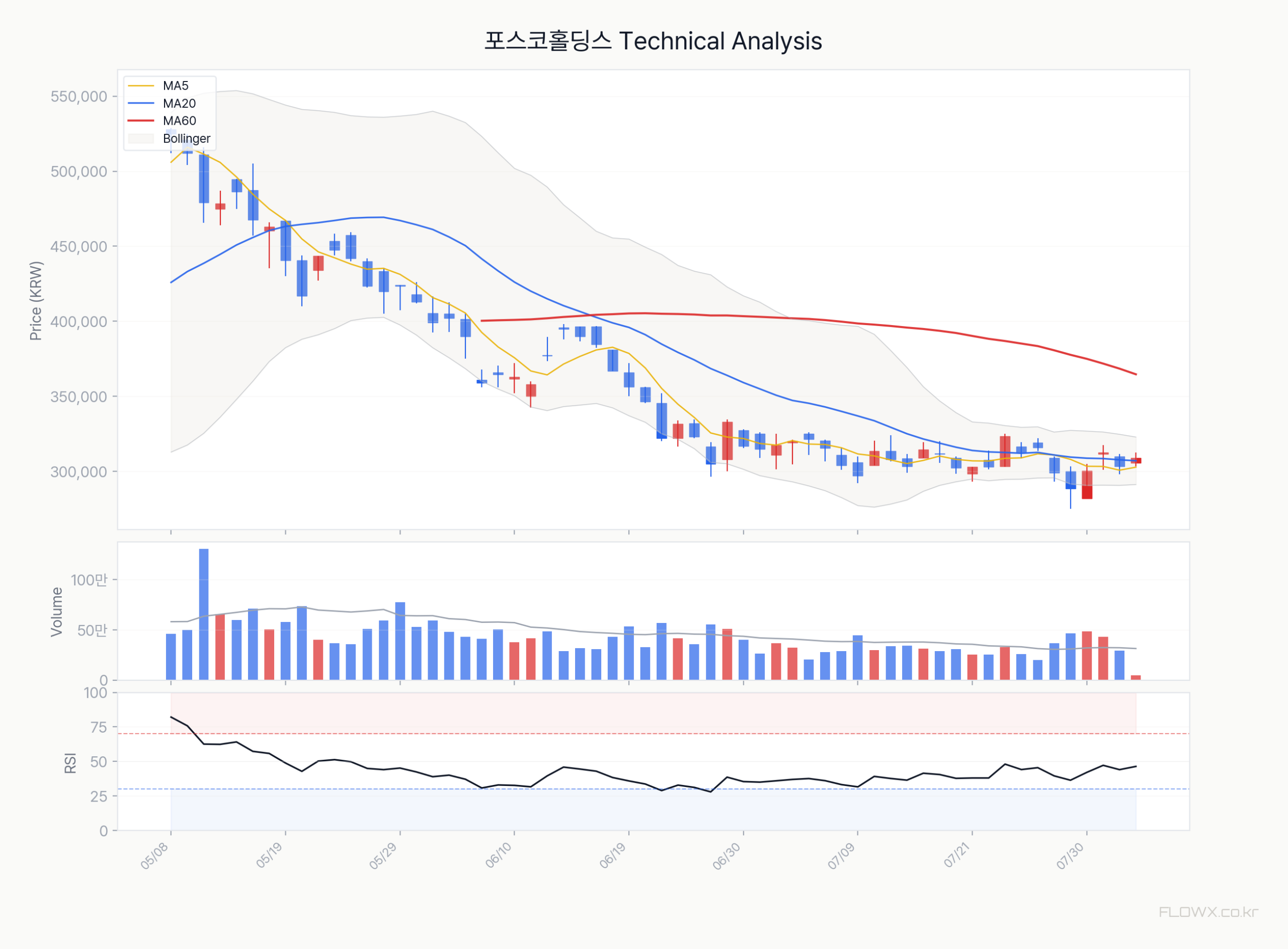Click the gray Bollinger legend patch
The image size is (1288, 949).
tap(141, 138)
